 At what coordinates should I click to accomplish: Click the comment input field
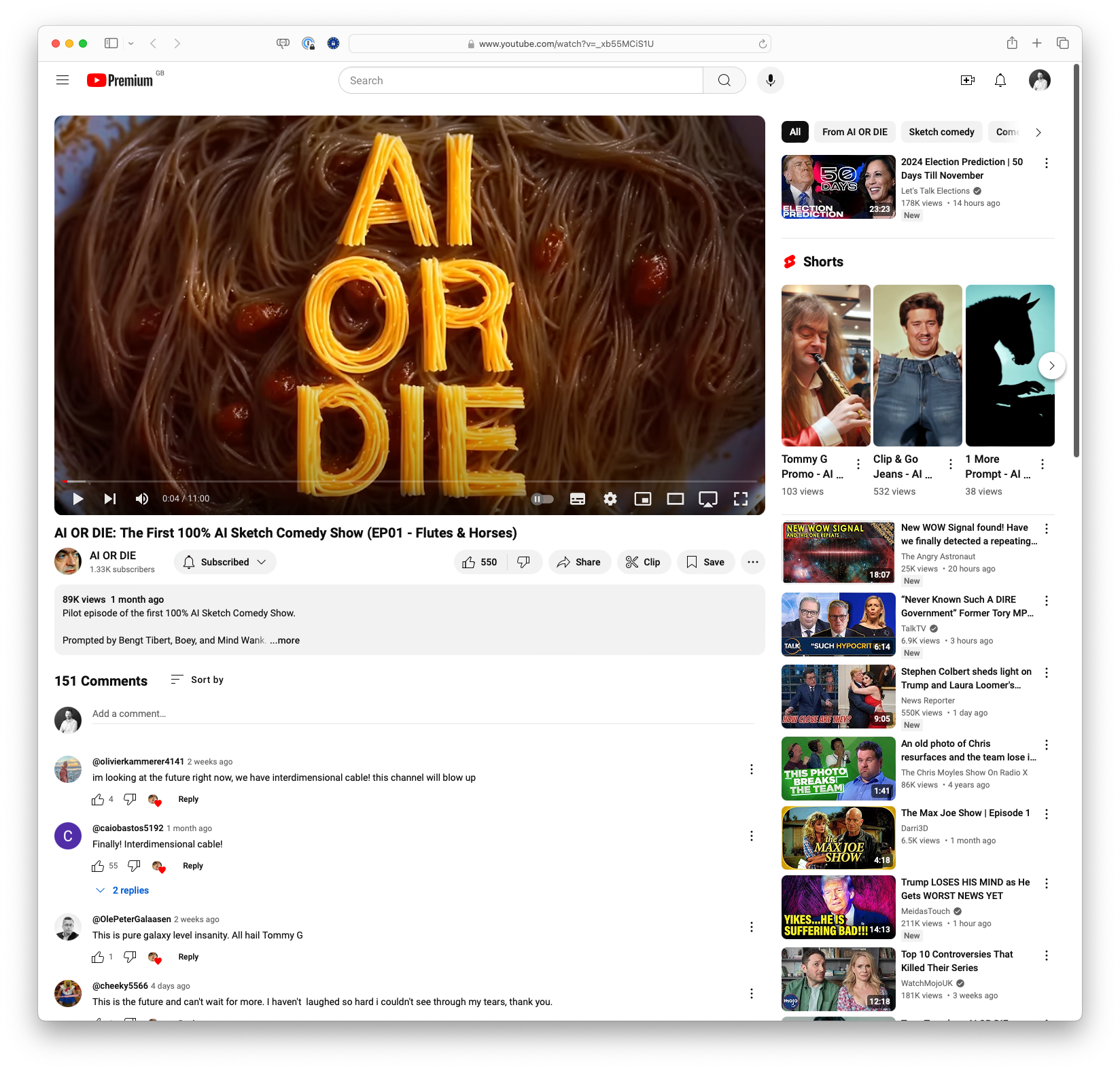tap(272, 714)
